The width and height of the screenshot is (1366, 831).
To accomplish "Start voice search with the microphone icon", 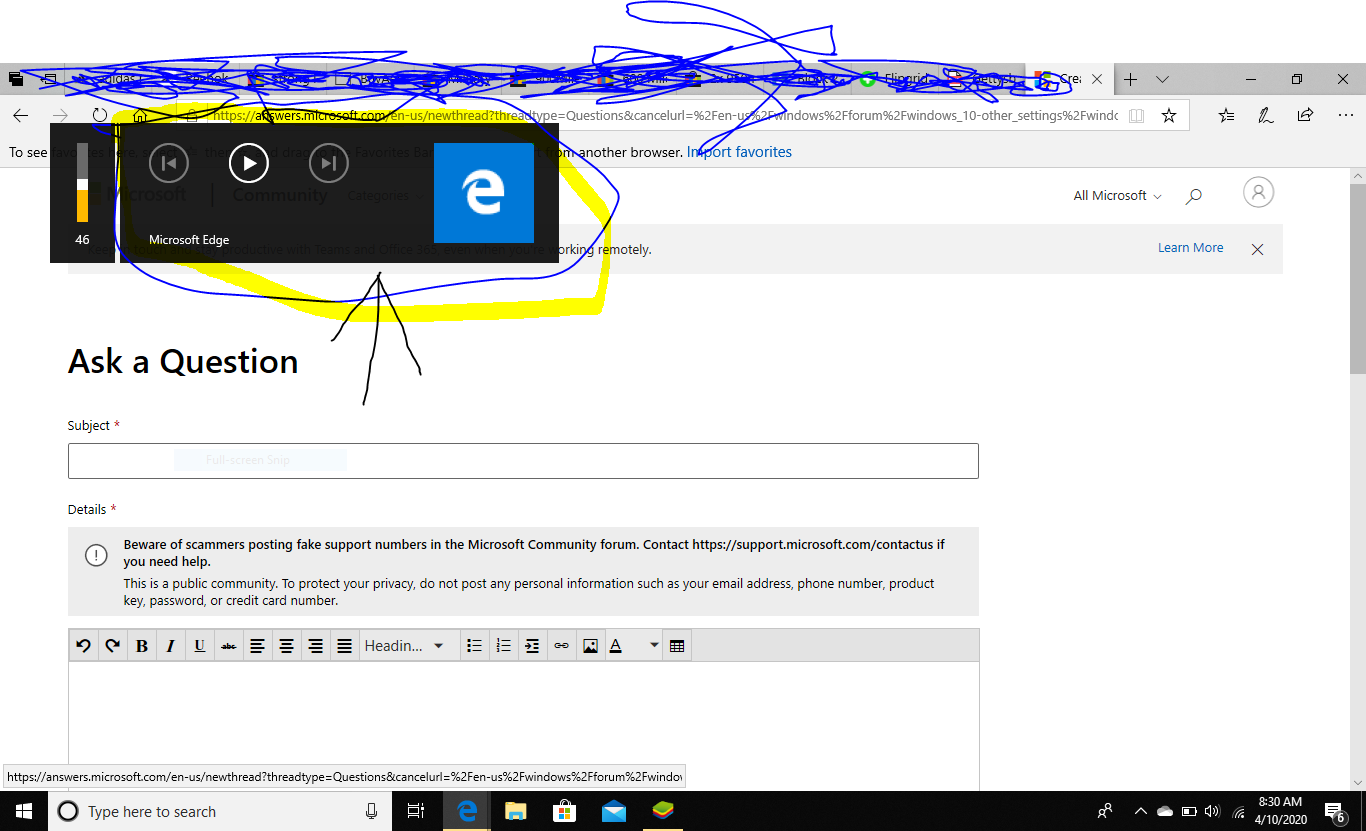I will coord(371,811).
